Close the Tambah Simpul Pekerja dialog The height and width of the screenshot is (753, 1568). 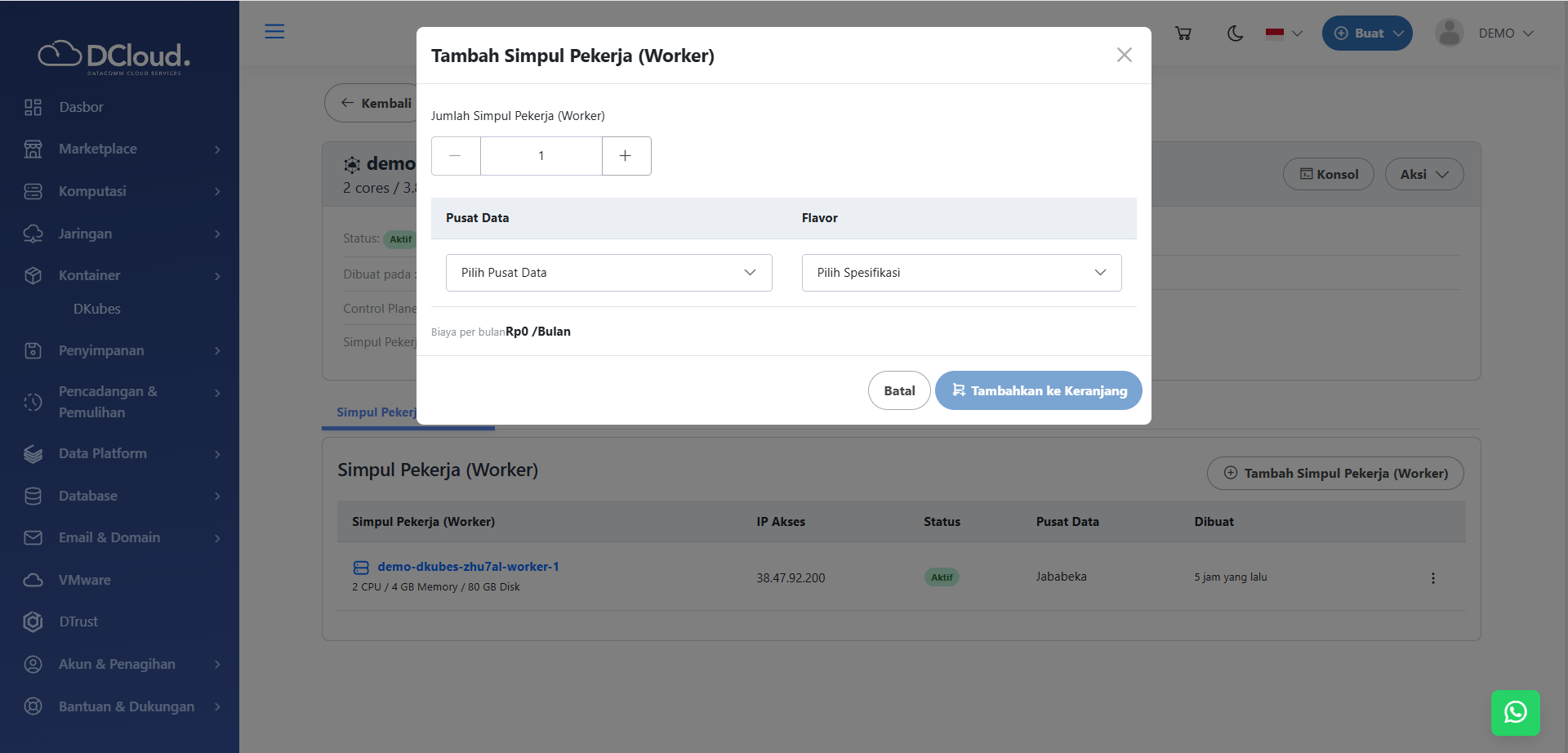(x=1124, y=55)
